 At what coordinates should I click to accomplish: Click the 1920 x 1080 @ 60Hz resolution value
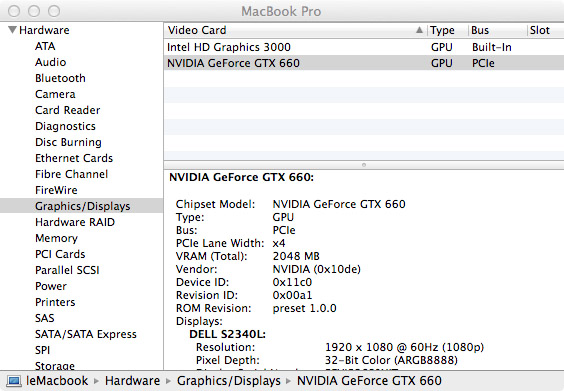(x=405, y=347)
